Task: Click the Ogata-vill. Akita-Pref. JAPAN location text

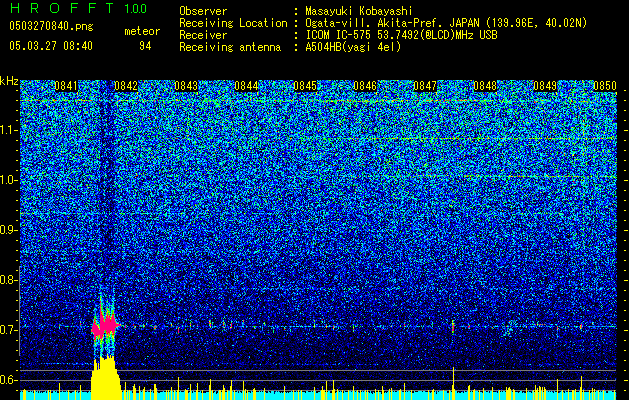Action: click(446, 23)
